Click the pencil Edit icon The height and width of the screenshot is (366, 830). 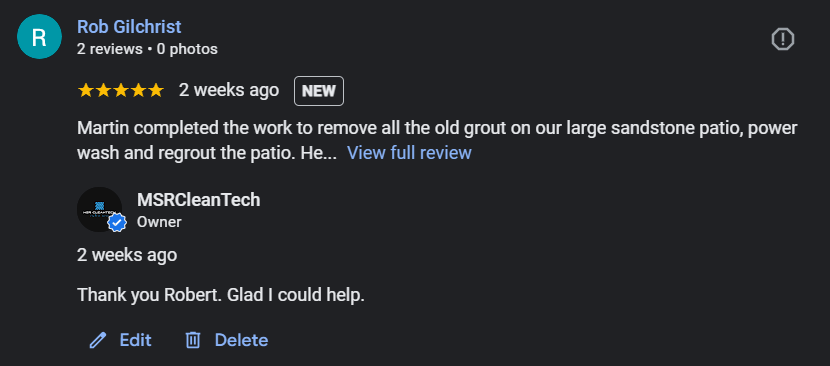pyautogui.click(x=98, y=340)
